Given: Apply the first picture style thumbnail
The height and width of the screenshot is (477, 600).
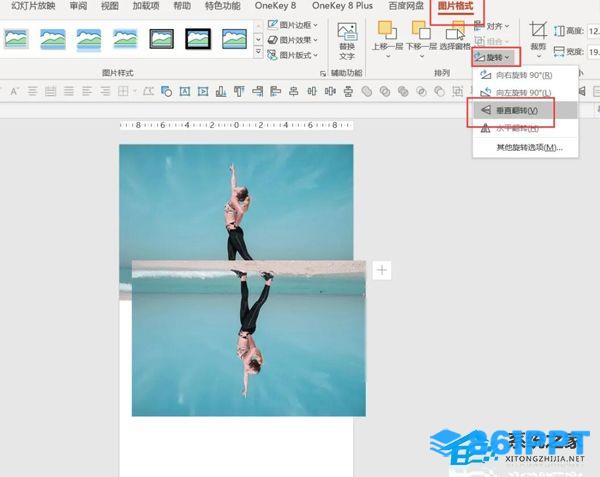Looking at the screenshot, I should (x=17, y=39).
